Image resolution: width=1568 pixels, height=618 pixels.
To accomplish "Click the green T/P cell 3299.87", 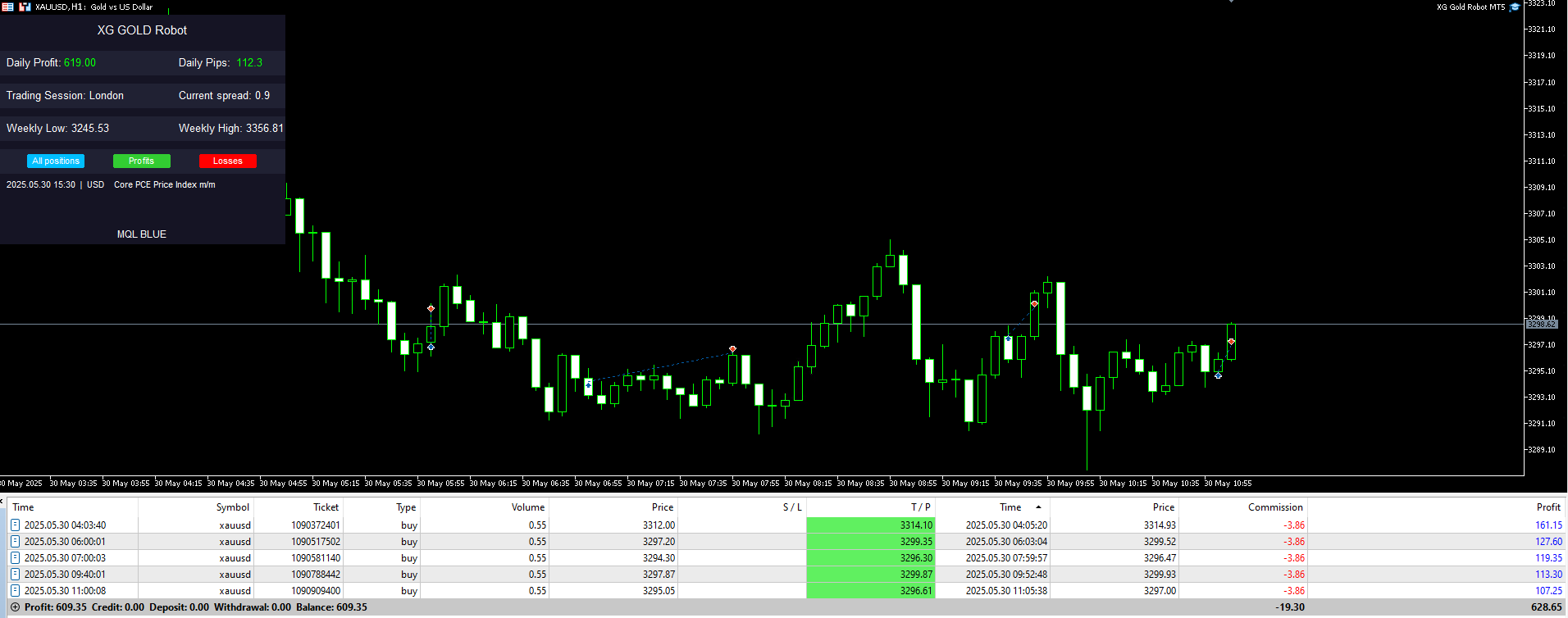I will click(871, 575).
